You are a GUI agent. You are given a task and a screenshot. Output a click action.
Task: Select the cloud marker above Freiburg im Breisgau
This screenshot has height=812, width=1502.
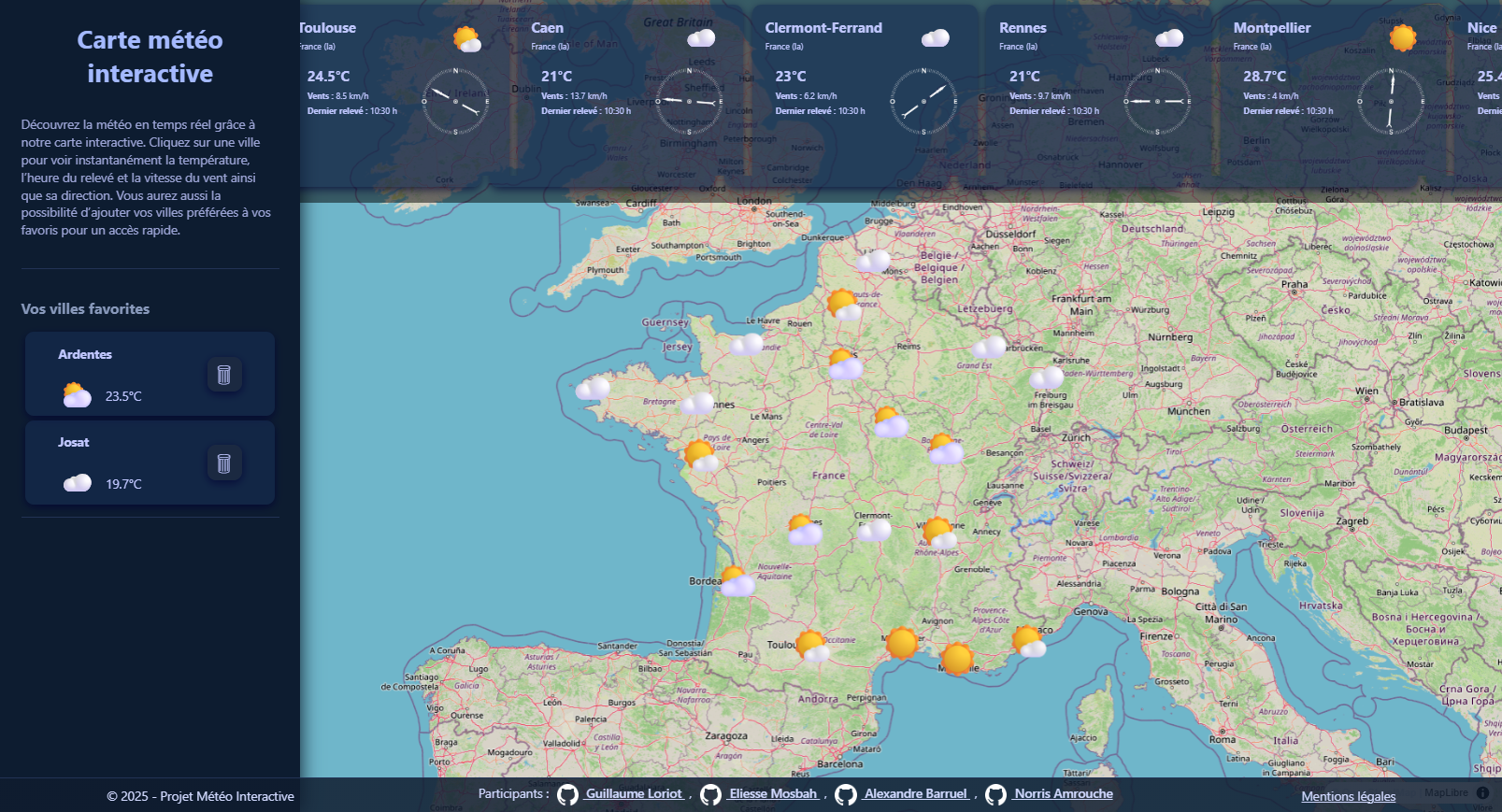(1047, 378)
